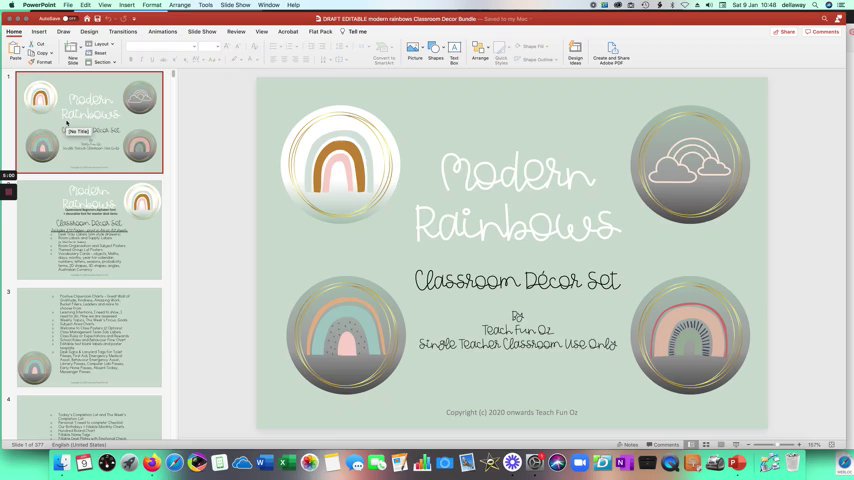Click the English (United States) language indicator
This screenshot has height=480, width=854.
point(80,445)
